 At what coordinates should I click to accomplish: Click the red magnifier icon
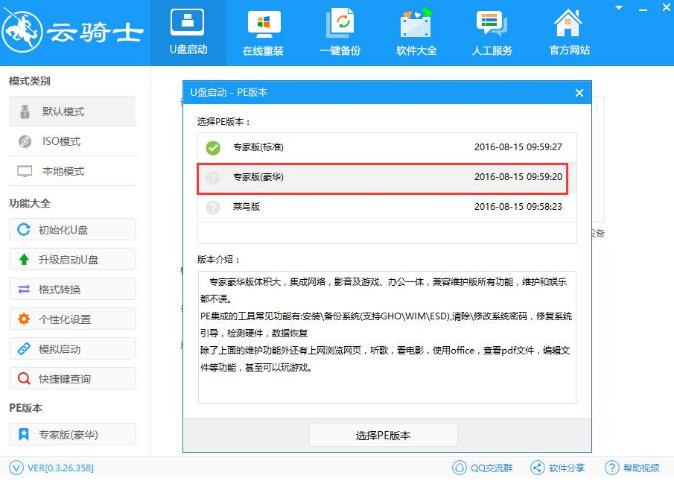[24, 379]
